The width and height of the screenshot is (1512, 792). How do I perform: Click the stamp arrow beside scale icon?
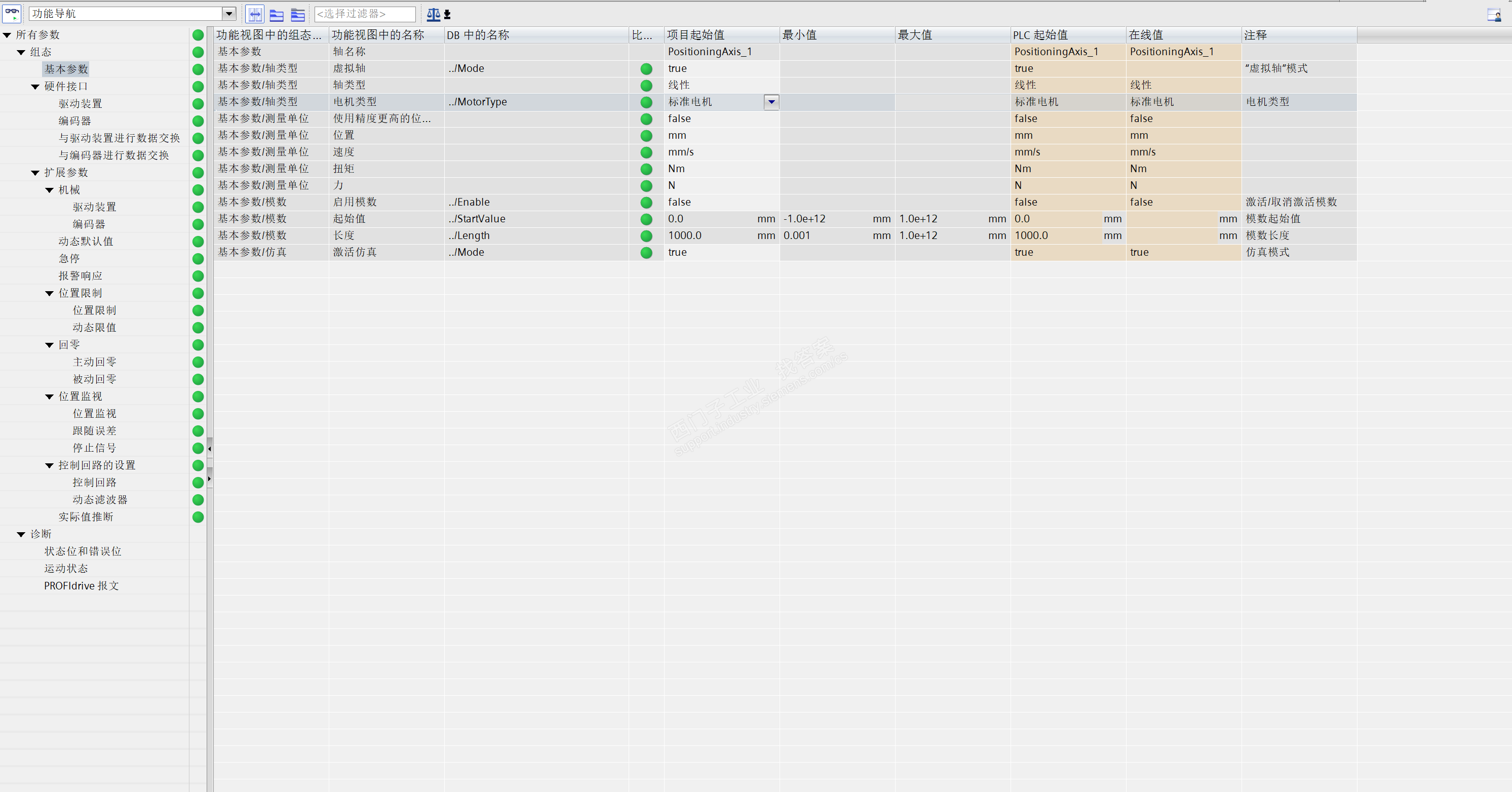tap(447, 14)
